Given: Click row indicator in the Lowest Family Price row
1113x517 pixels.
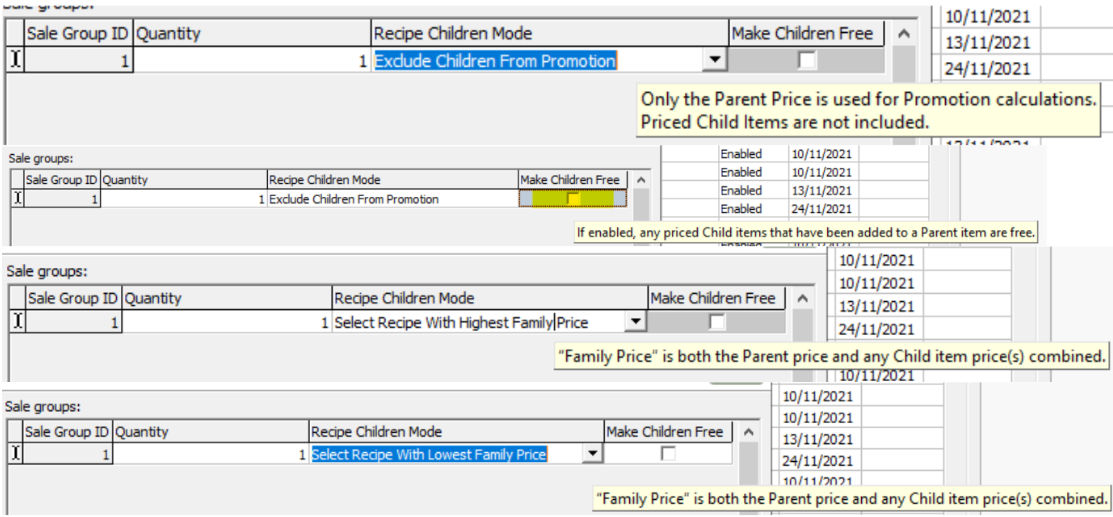Looking at the screenshot, I should point(14,454).
